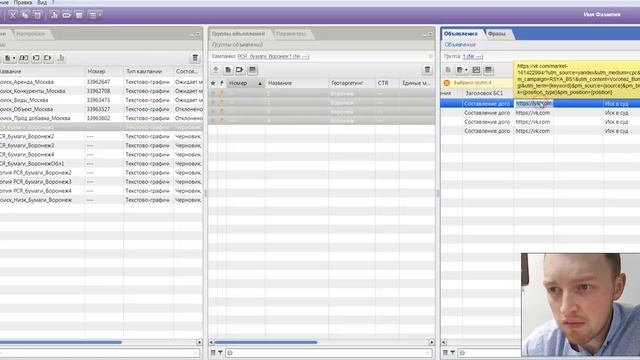Click the table icon in the purple top toolbar
Viewport: 640px width, 360px height.
coord(79,15)
